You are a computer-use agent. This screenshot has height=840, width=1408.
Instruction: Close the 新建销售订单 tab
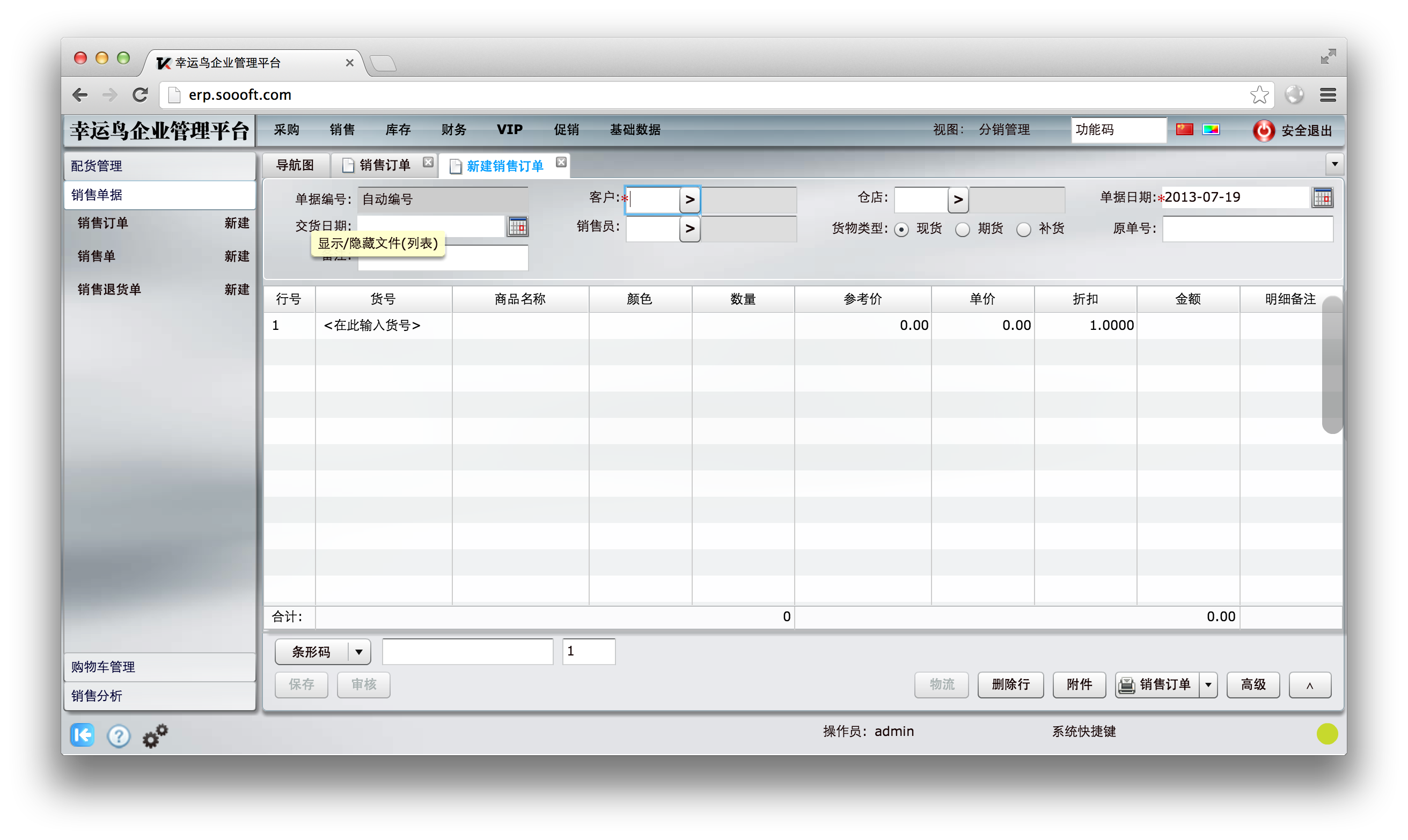561,163
